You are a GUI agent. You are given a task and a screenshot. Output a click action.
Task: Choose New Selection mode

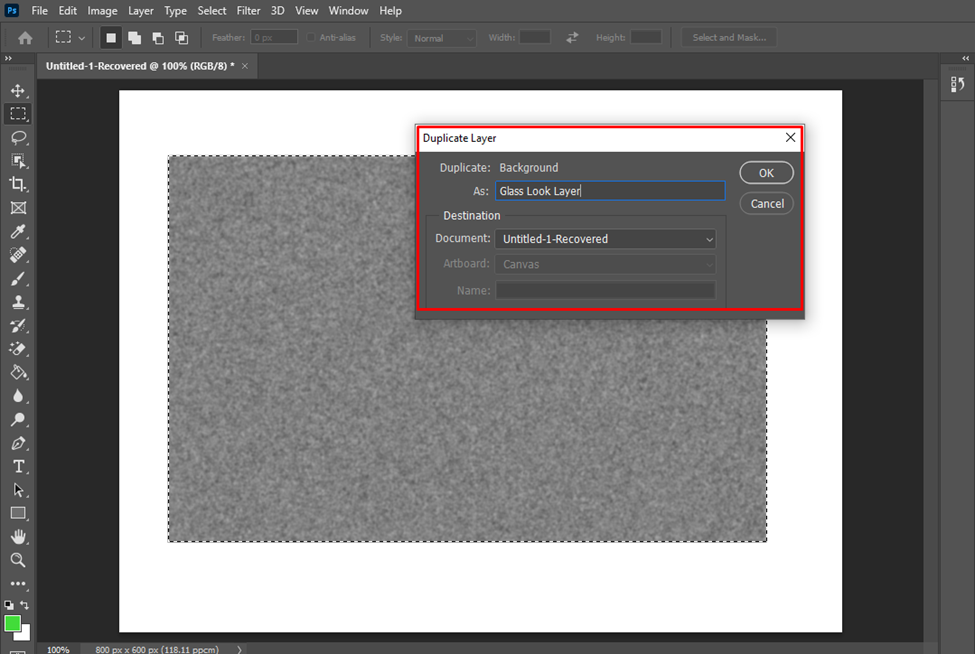tap(111, 38)
